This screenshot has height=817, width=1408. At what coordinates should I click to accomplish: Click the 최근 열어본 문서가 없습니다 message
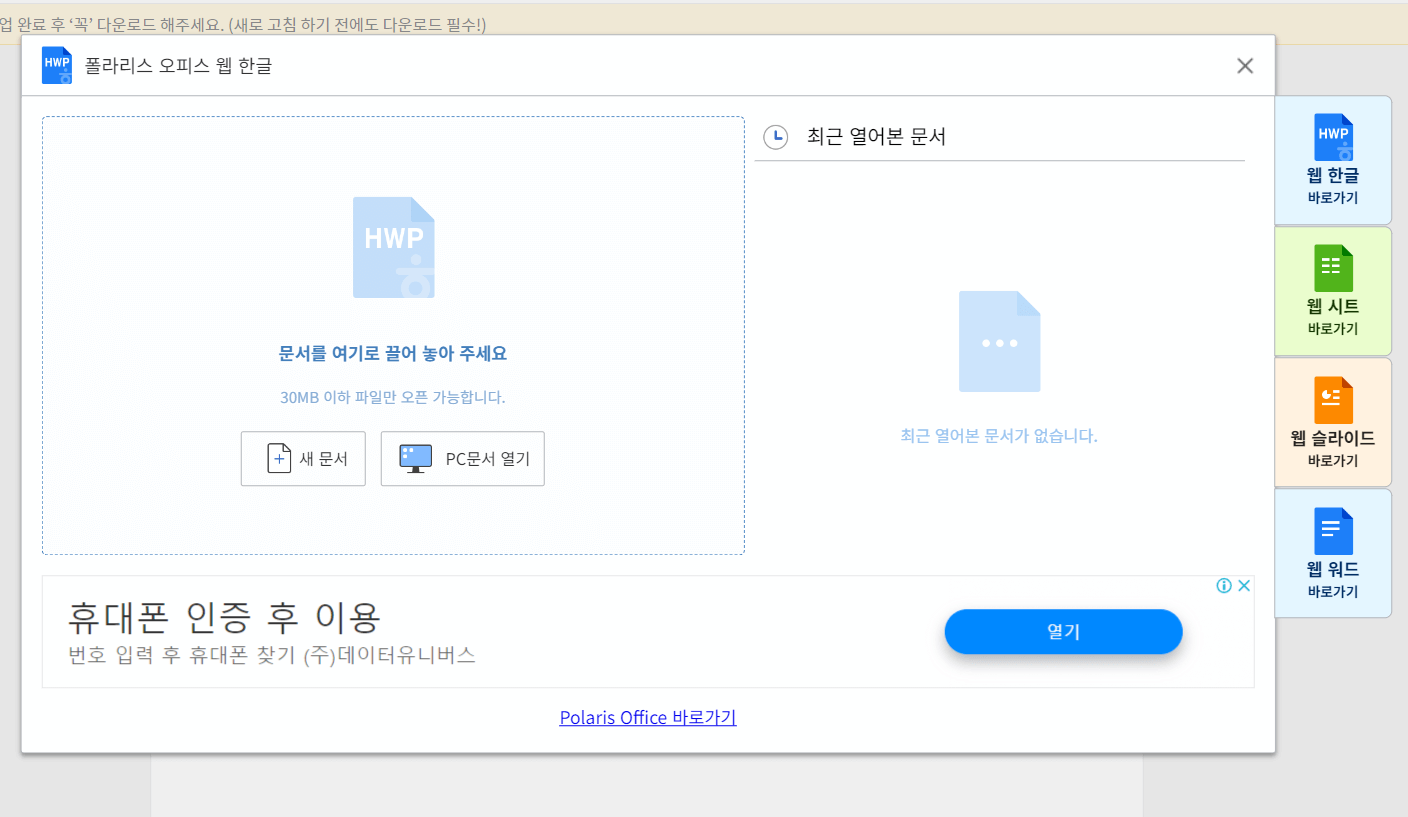point(999,436)
